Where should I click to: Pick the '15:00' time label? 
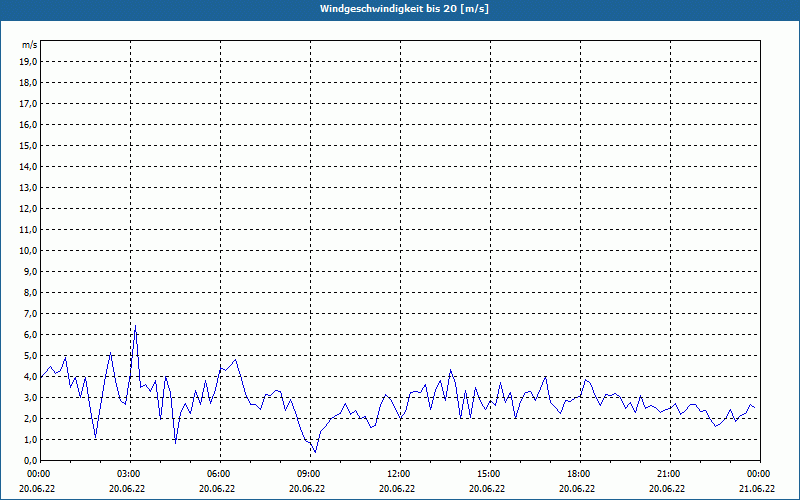click(490, 474)
